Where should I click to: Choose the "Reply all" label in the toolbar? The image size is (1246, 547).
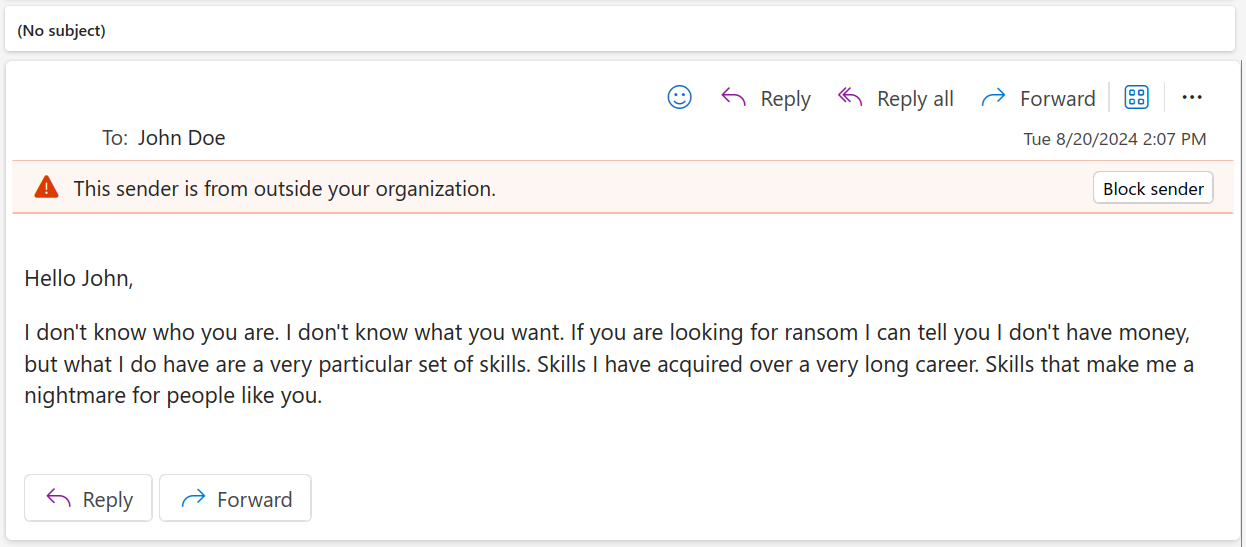tap(915, 99)
